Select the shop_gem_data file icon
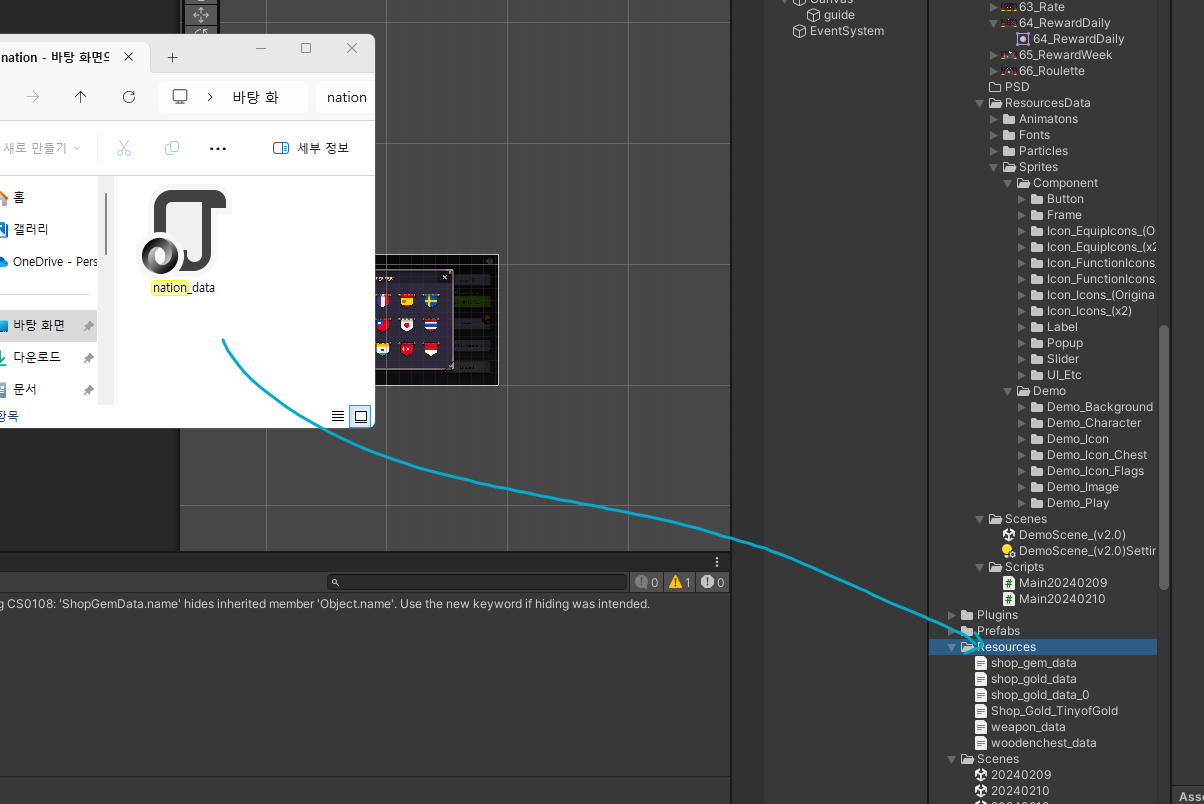The width and height of the screenshot is (1204, 804). coord(981,663)
